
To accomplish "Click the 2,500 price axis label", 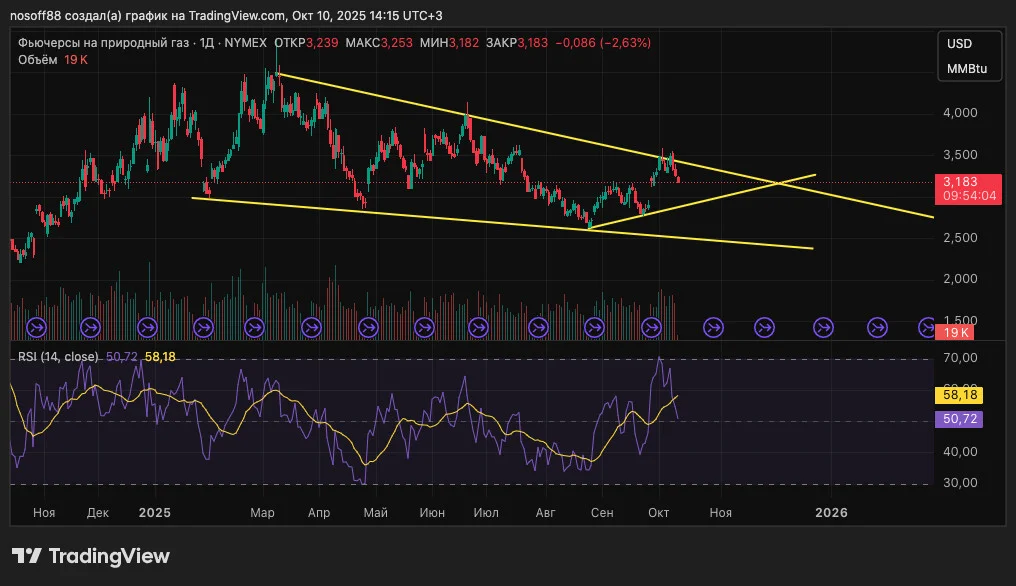I will point(960,238).
